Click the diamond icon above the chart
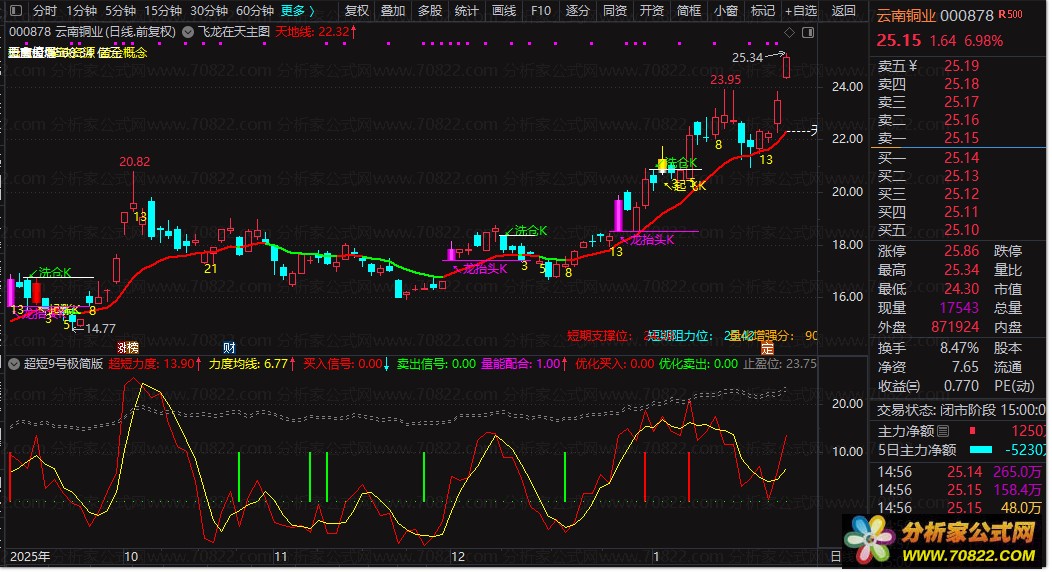Image resolution: width=1052 pixels, height=572 pixels. [x=789, y=32]
